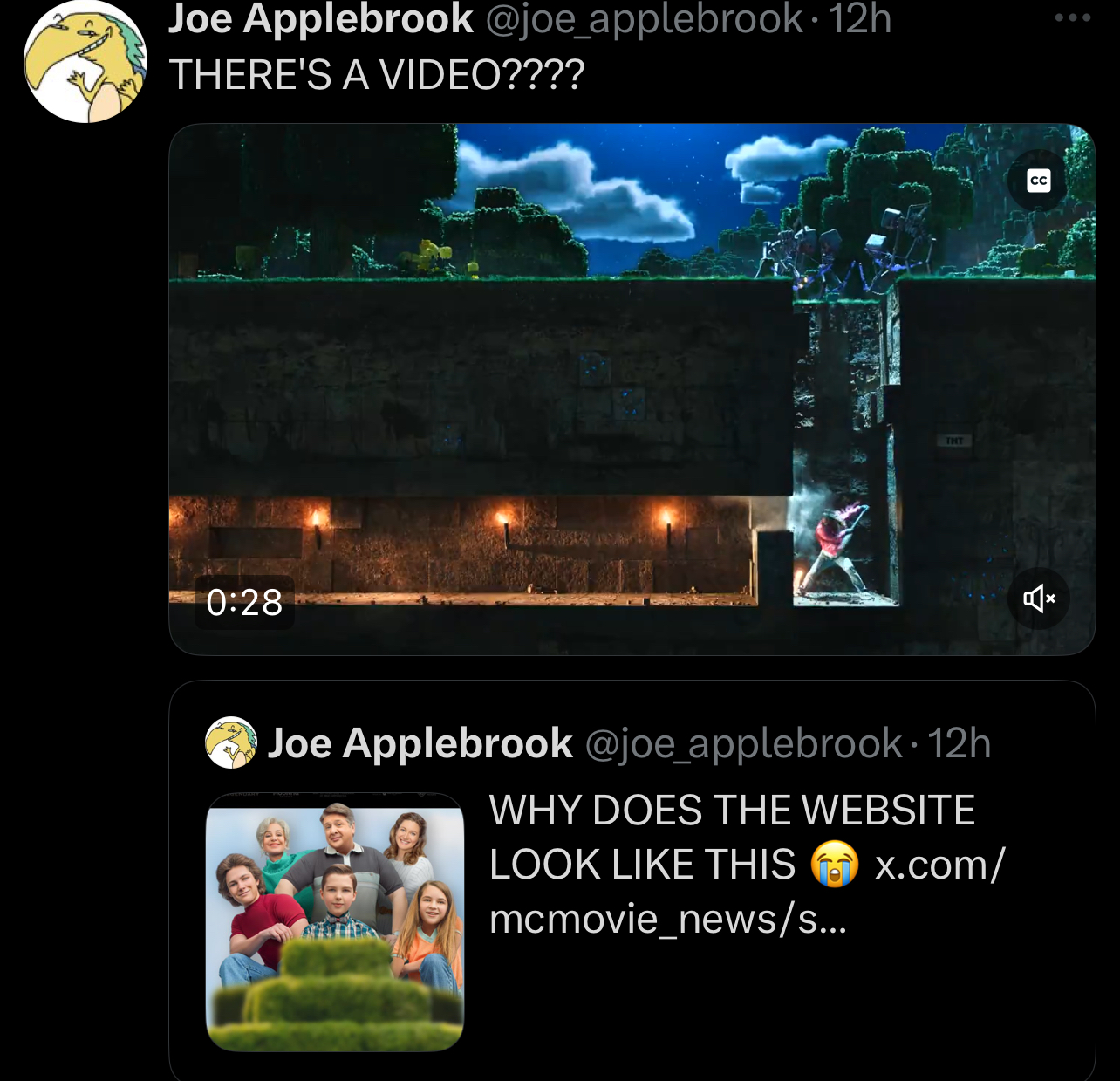Click the torch-lit corridor in the video

click(462, 550)
